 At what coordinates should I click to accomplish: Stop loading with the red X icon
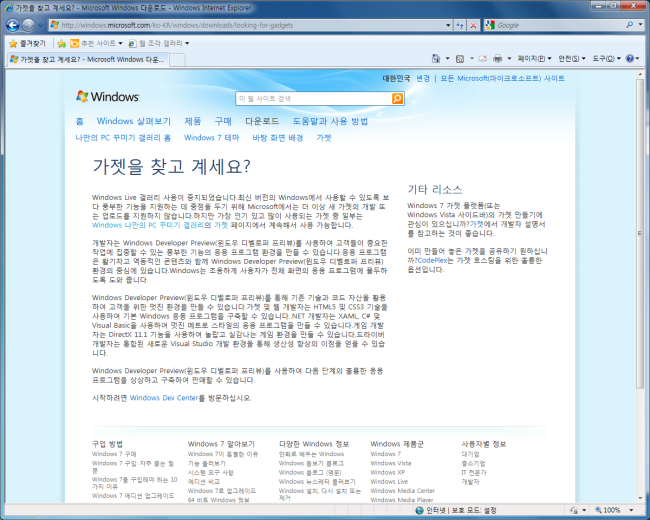point(473,25)
